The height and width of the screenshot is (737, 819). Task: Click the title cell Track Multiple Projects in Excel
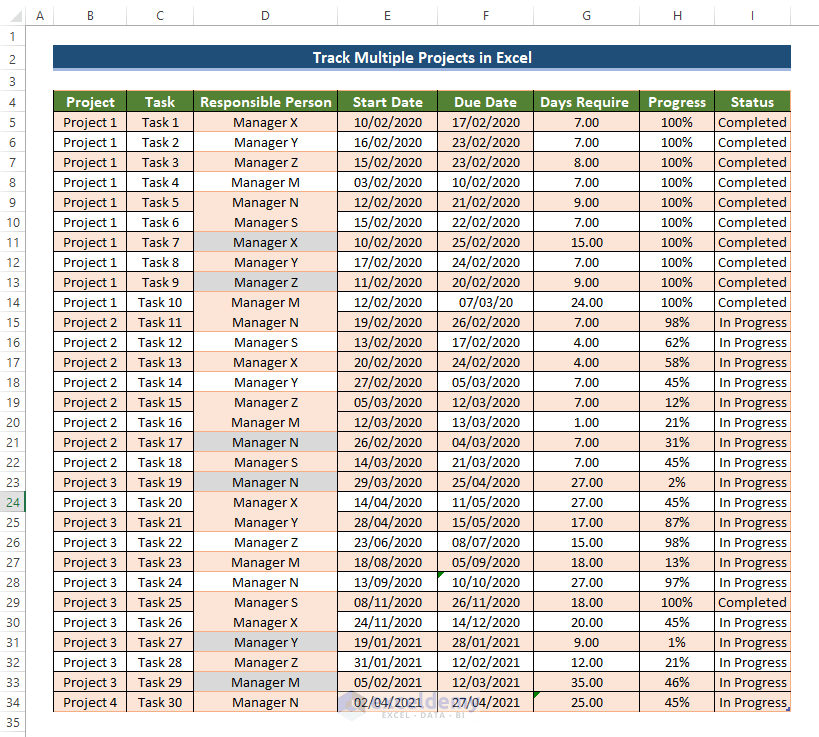422,58
